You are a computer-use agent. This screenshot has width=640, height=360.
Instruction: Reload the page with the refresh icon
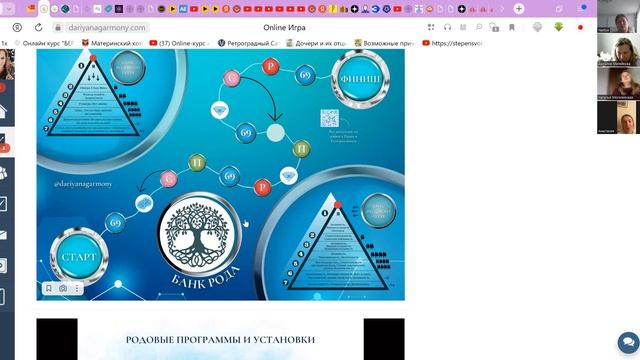pos(38,27)
